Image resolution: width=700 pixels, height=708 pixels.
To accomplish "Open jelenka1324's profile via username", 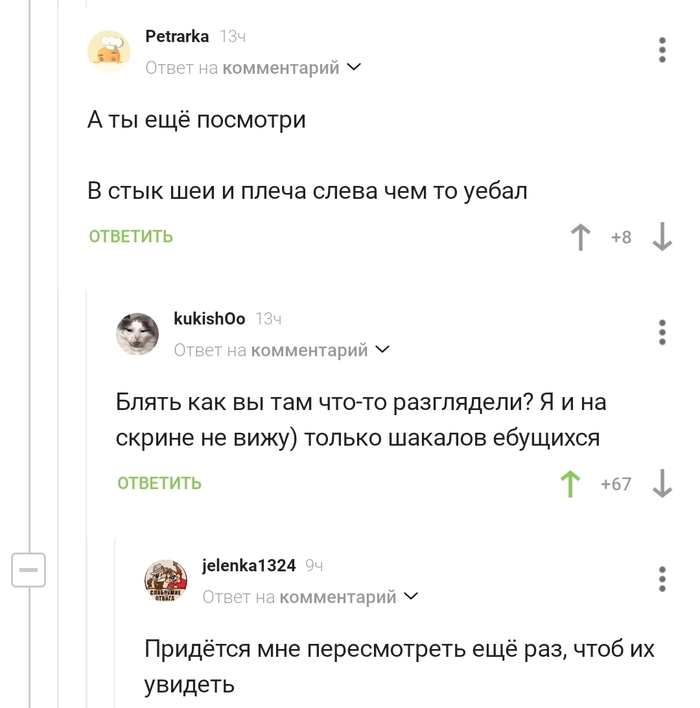I will click(249, 565).
